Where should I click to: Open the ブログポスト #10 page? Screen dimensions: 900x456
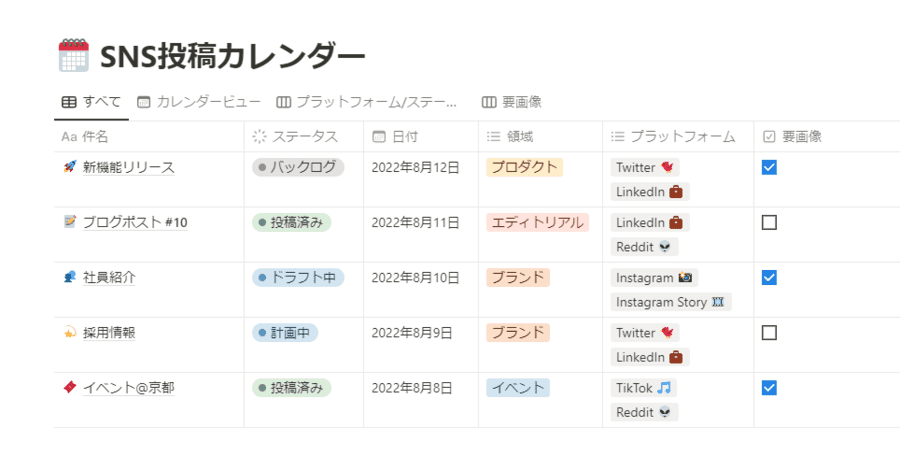click(x=135, y=222)
